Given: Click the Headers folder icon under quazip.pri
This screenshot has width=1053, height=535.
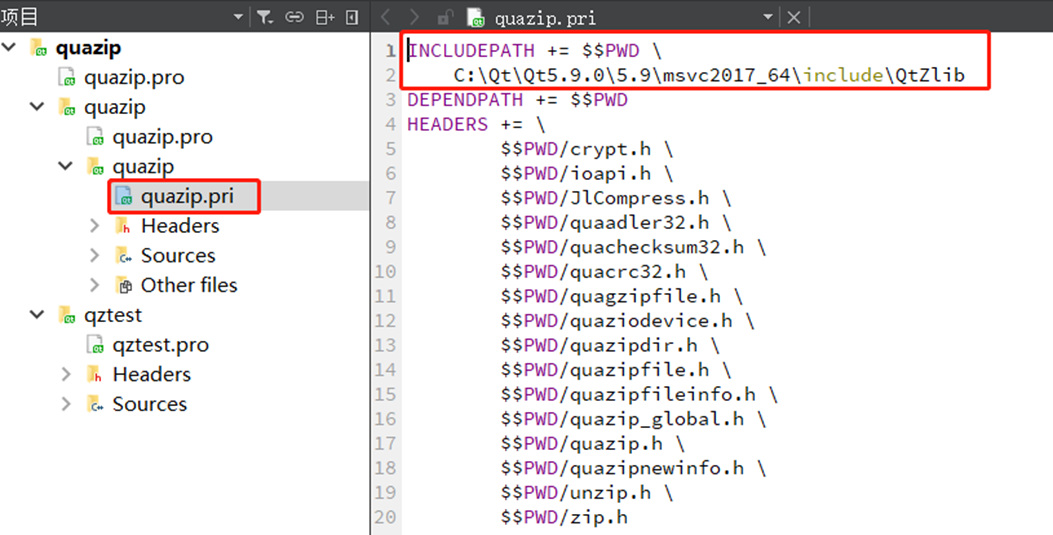Looking at the screenshot, I should pyautogui.click(x=123, y=226).
